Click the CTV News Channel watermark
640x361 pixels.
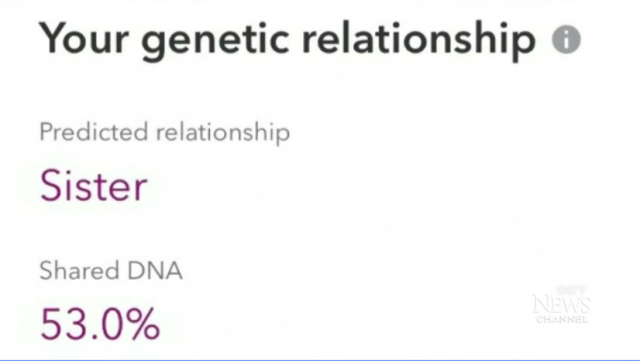(x=561, y=304)
